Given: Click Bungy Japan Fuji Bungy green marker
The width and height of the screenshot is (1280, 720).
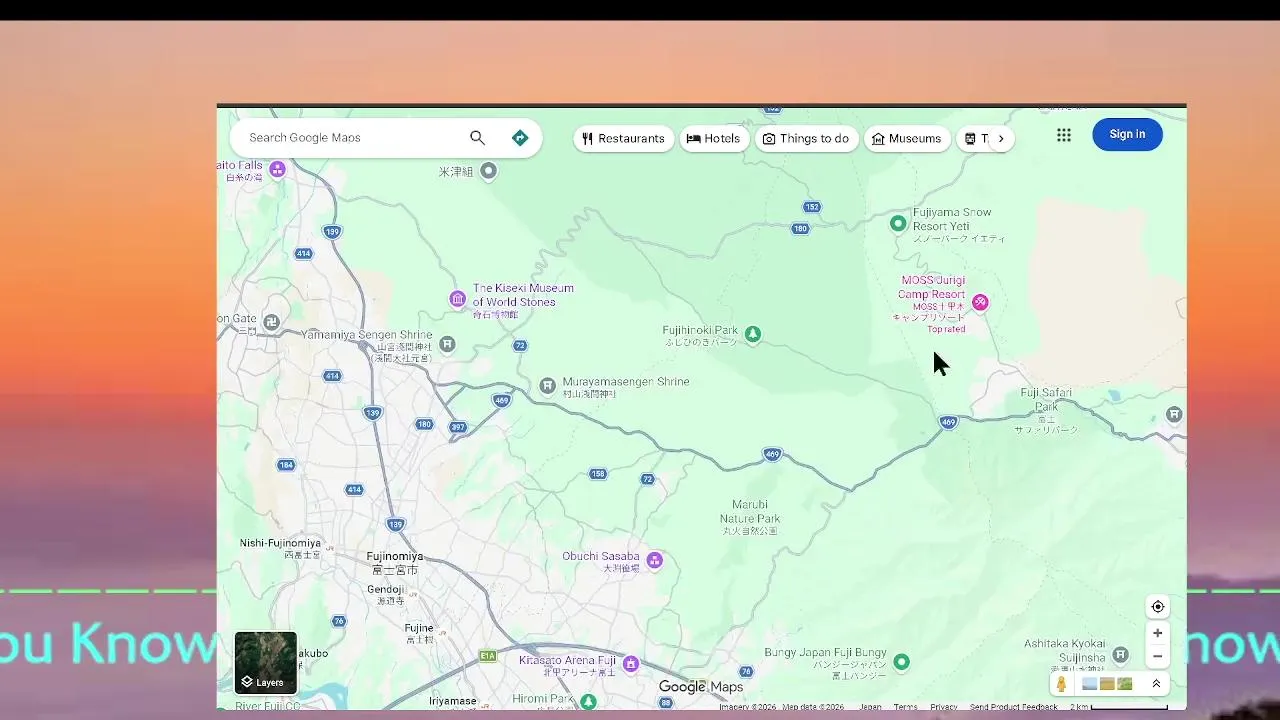Looking at the screenshot, I should tap(901, 661).
